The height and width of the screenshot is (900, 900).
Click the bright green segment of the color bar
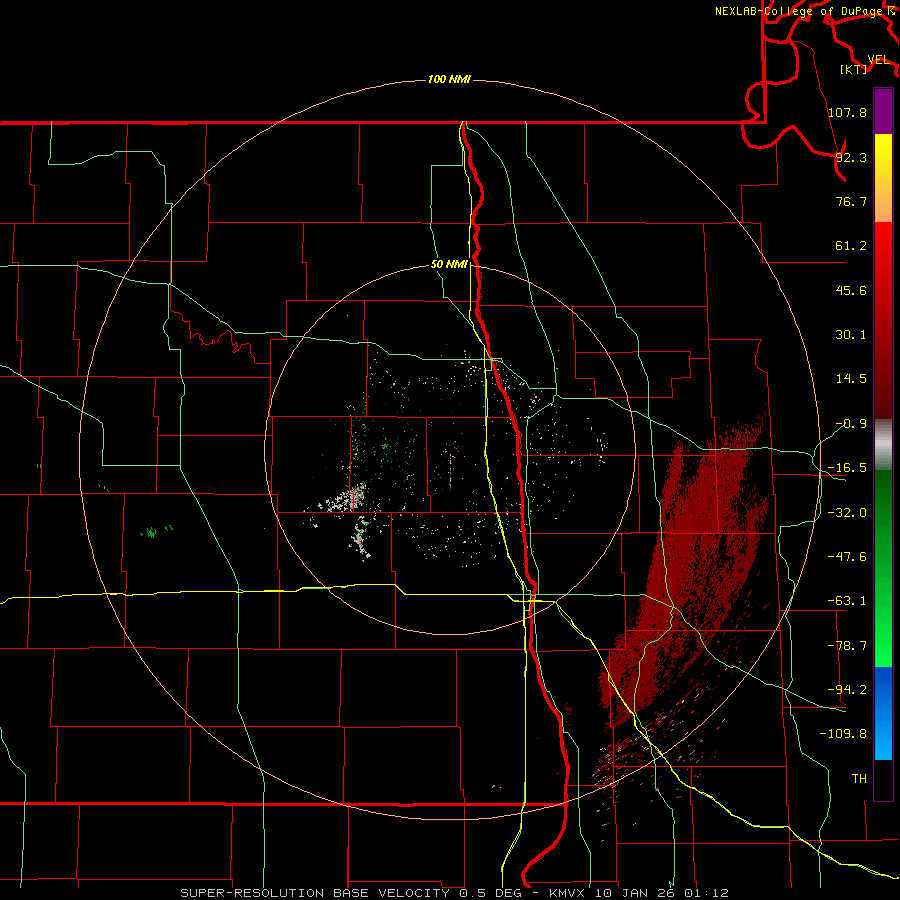coord(883,568)
